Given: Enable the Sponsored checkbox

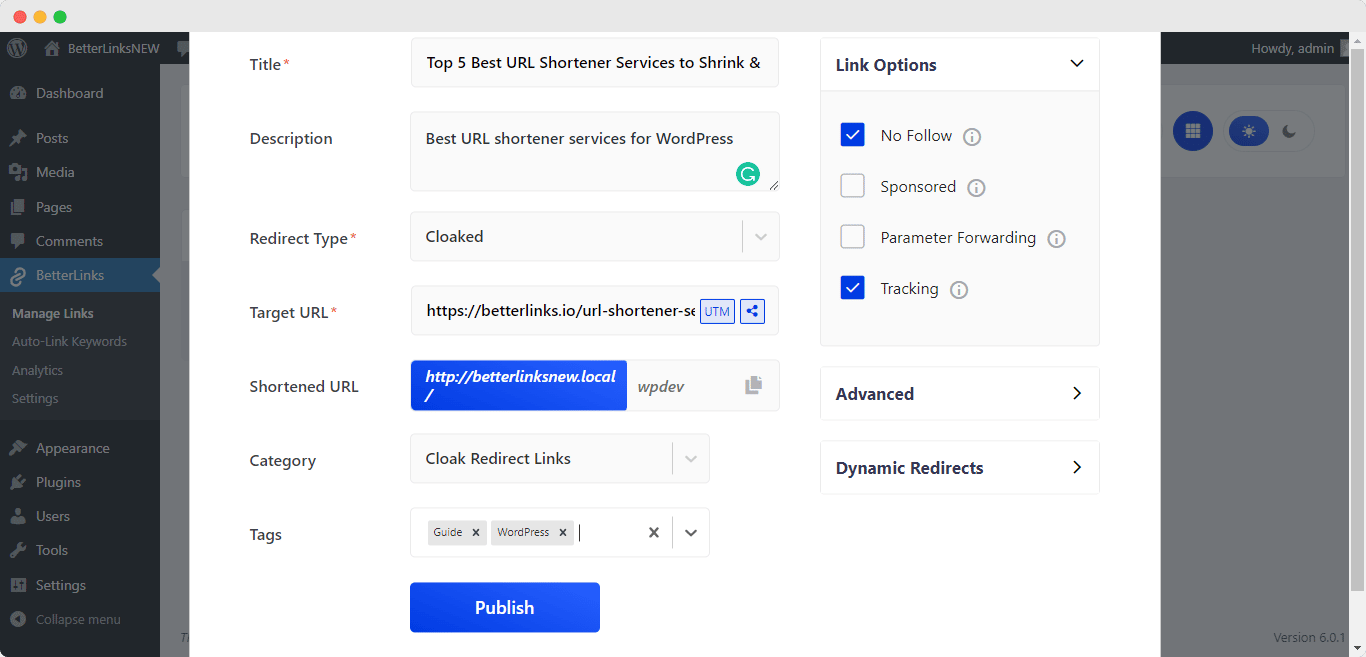Looking at the screenshot, I should point(852,186).
